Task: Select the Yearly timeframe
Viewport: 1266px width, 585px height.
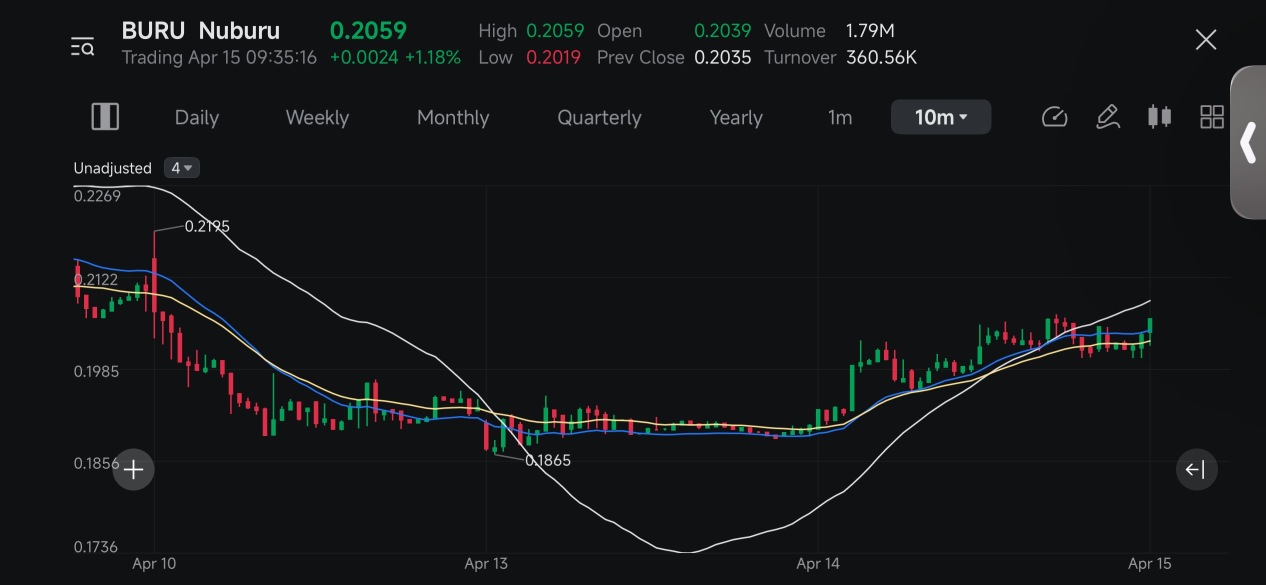Action: [736, 118]
